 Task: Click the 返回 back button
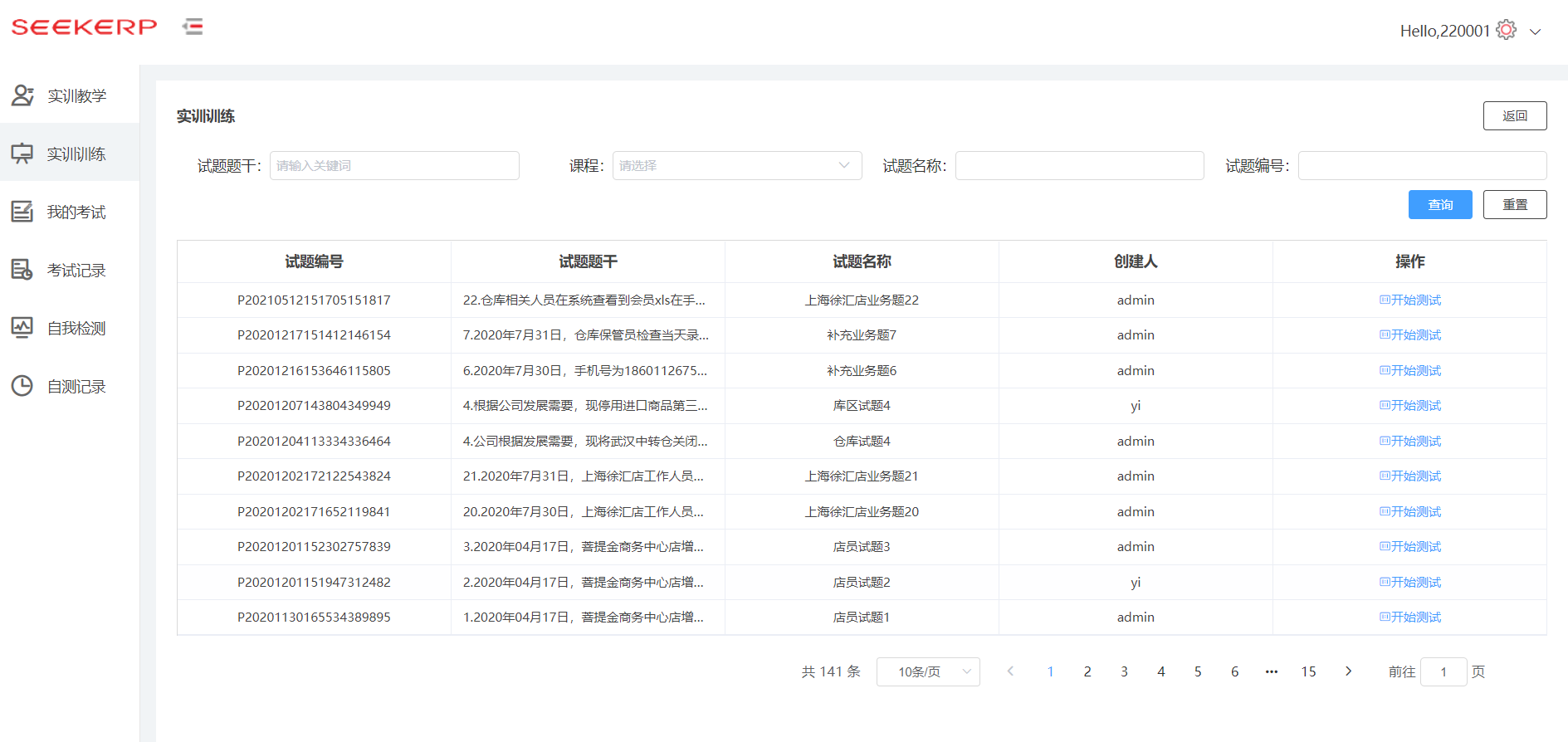click(x=1514, y=115)
